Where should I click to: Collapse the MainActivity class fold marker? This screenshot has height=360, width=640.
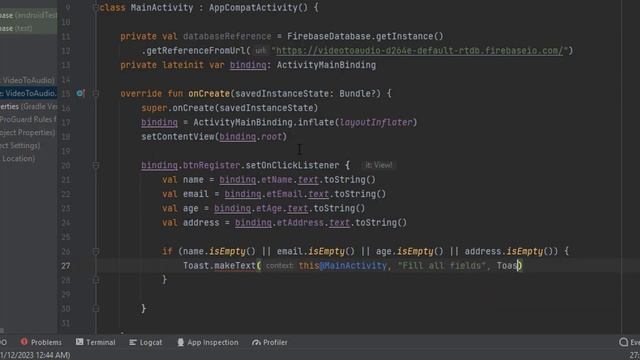coord(96,7)
